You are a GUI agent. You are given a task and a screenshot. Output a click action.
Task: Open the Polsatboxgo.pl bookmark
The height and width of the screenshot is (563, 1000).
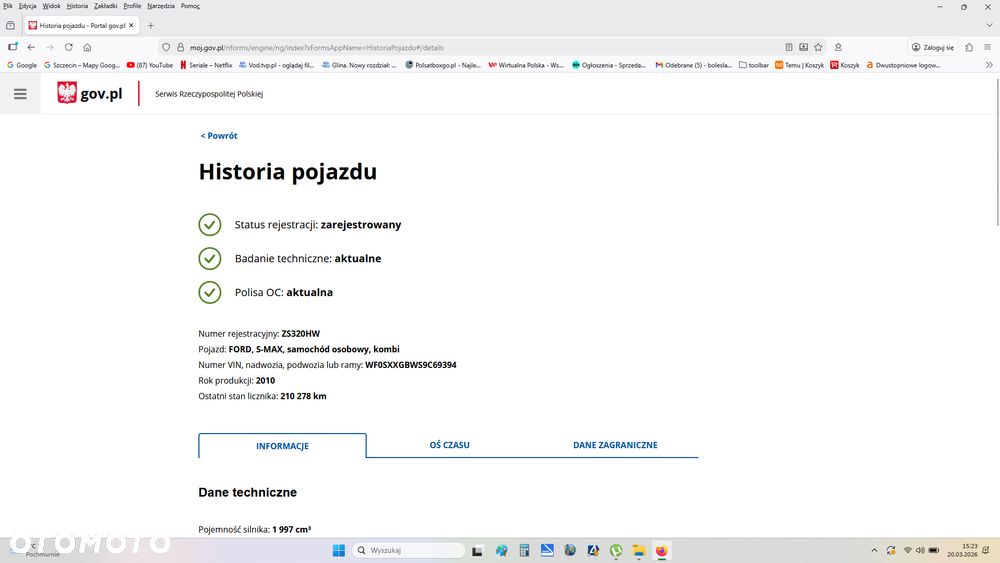click(x=443, y=65)
